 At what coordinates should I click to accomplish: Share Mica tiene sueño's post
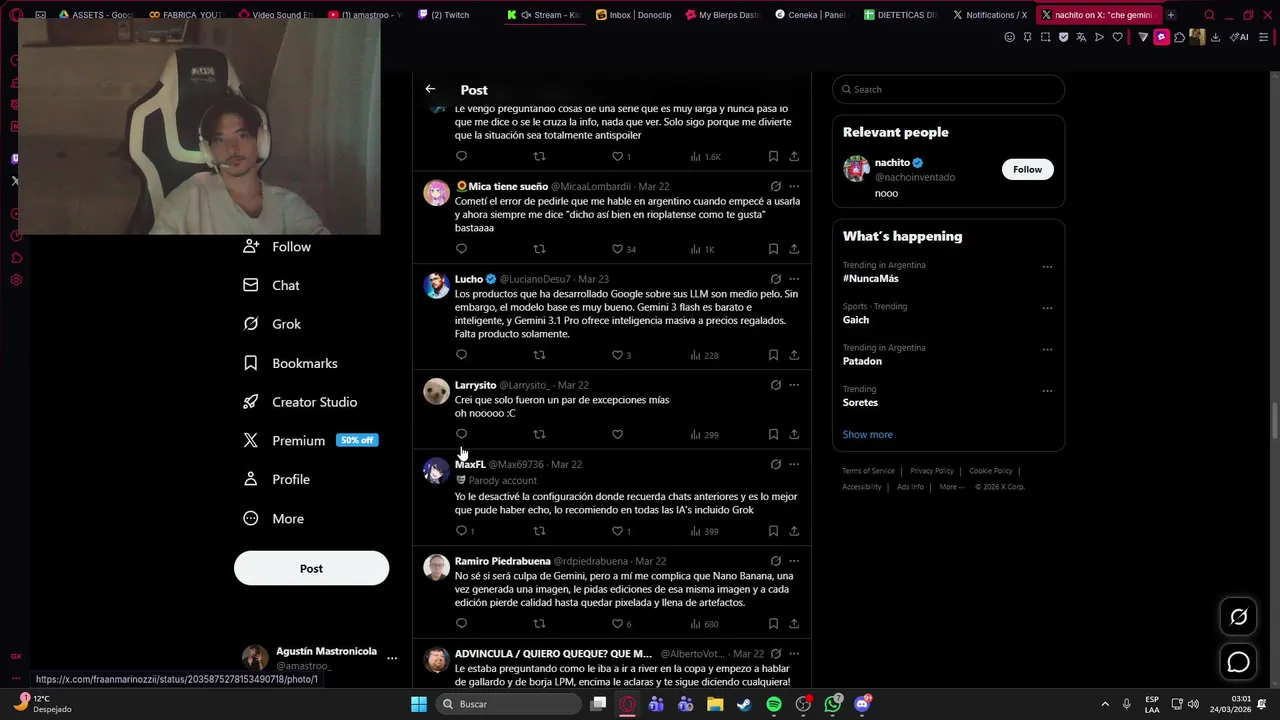[x=794, y=249]
